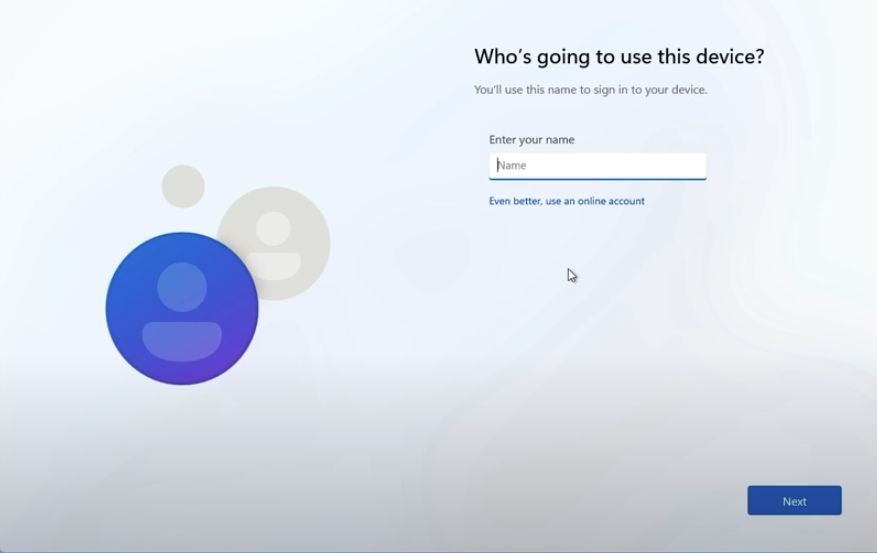Click the words "online account" in the link

(610, 201)
